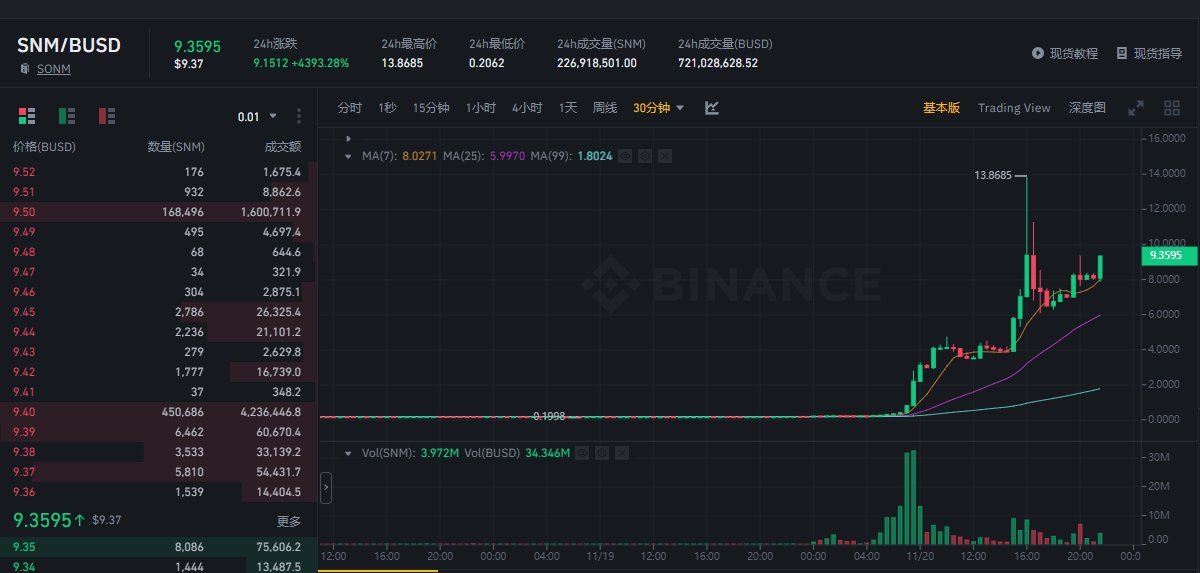Select the 15分钟 interval
1200x573 pixels.
pos(431,108)
